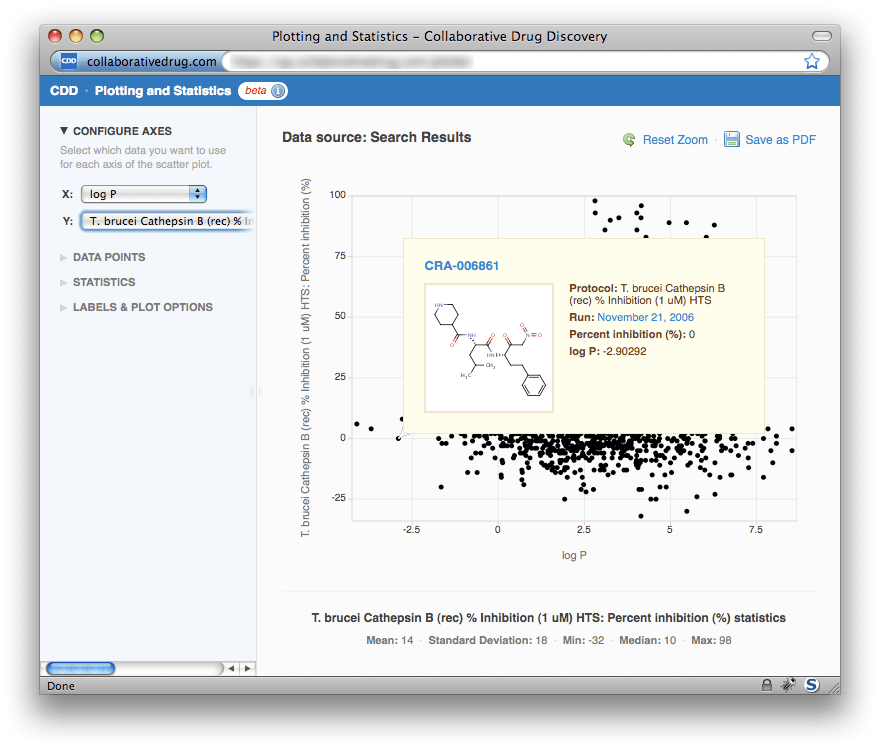Click the sidebar horizontal scrollbar thumb
The image size is (880, 749).
click(x=81, y=668)
